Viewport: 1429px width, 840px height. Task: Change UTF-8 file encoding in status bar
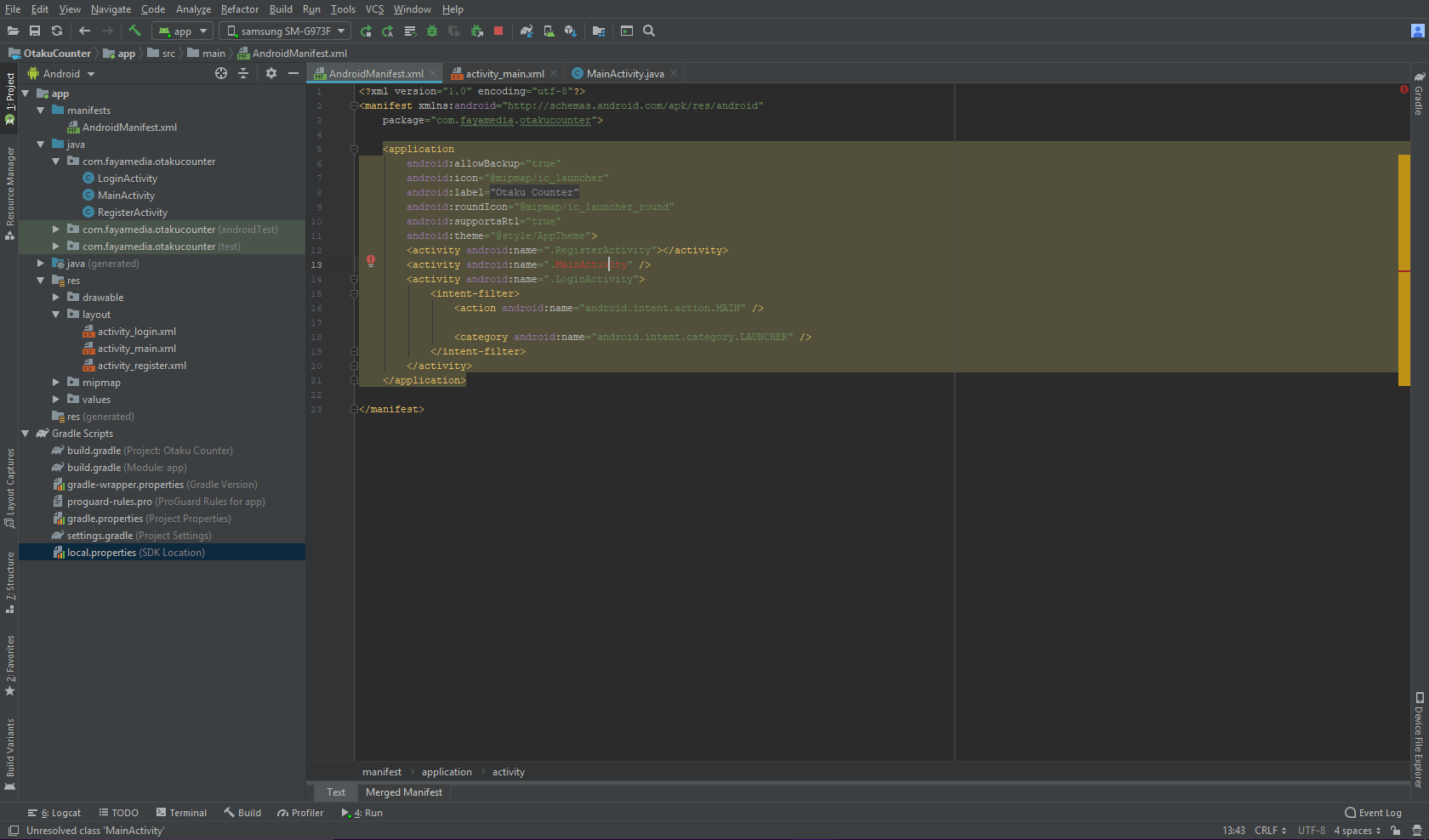[1311, 831]
